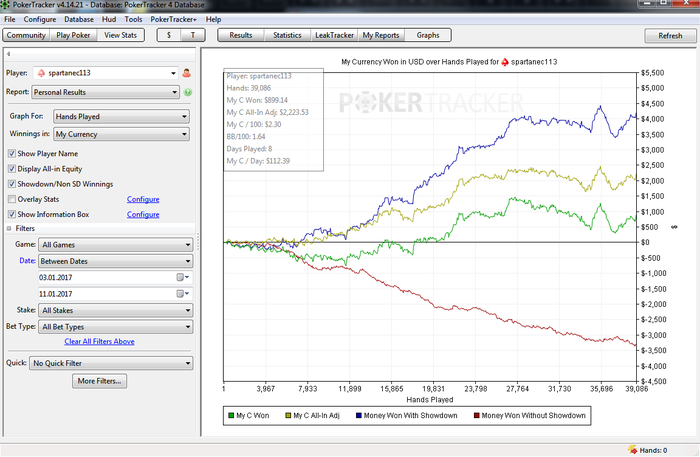Toggle Show Player Name checkbox

[x=12, y=154]
